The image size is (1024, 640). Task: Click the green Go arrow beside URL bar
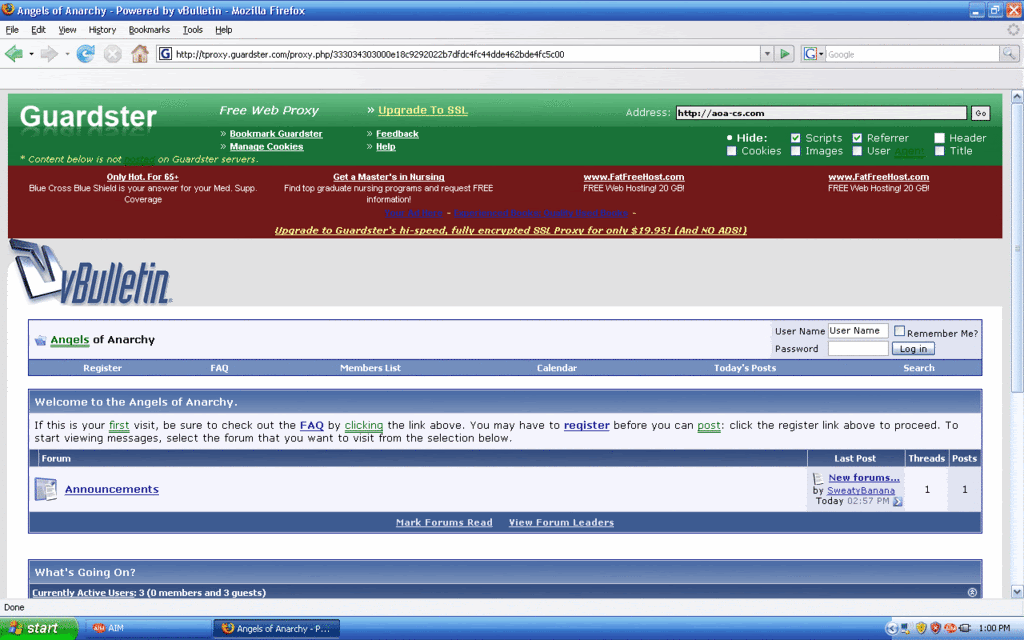pyautogui.click(x=786, y=54)
